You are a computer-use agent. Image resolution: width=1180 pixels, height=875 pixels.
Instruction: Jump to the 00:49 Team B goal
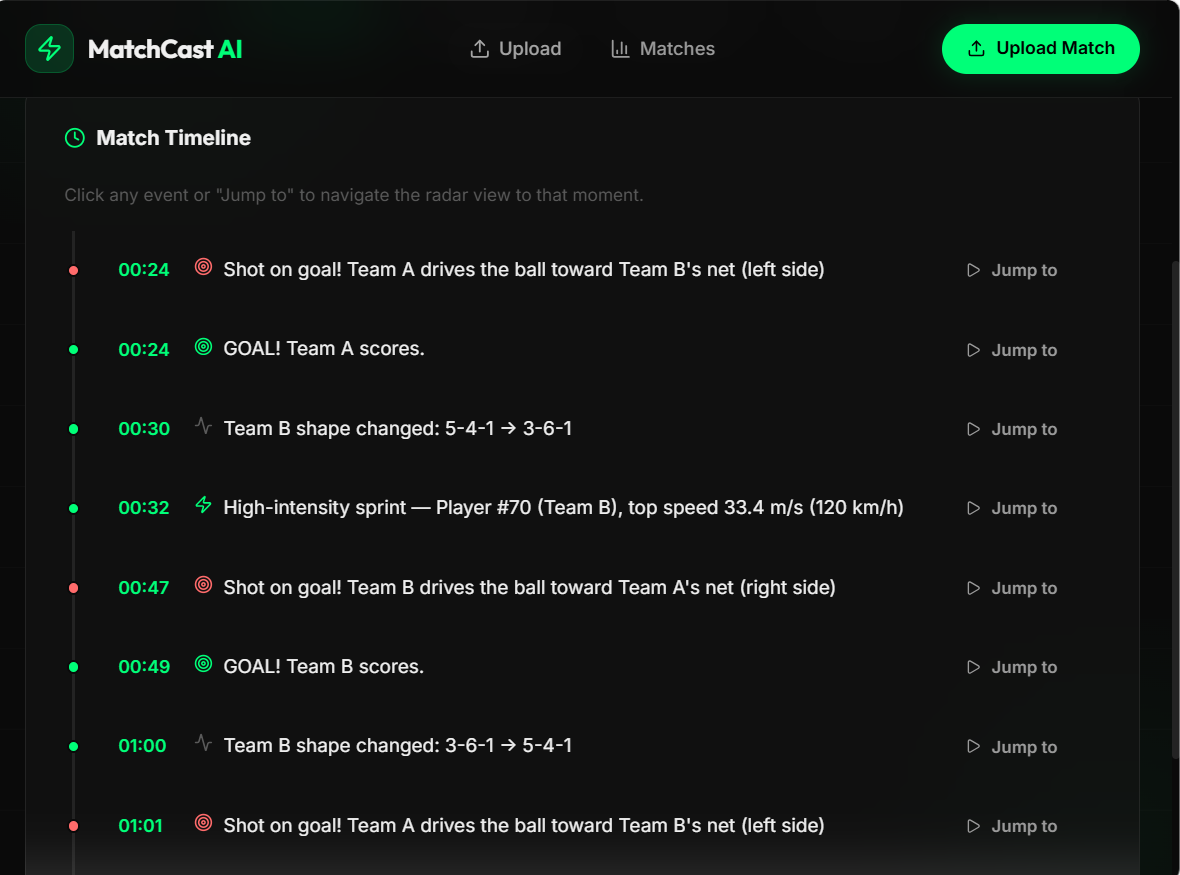1012,667
